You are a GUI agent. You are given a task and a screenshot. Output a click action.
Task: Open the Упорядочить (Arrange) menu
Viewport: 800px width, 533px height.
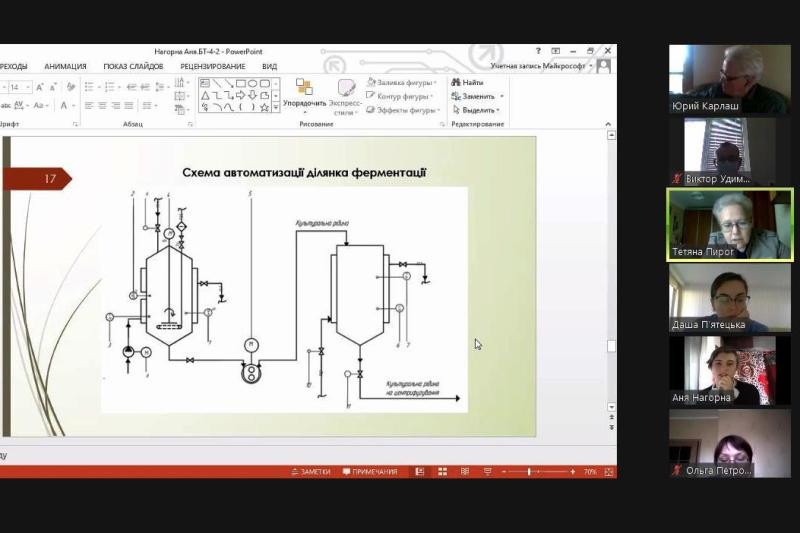point(304,94)
